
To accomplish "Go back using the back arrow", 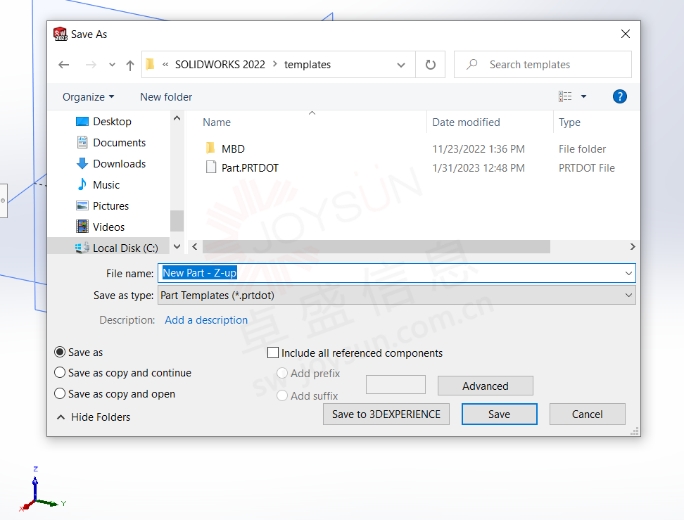I will [64, 65].
